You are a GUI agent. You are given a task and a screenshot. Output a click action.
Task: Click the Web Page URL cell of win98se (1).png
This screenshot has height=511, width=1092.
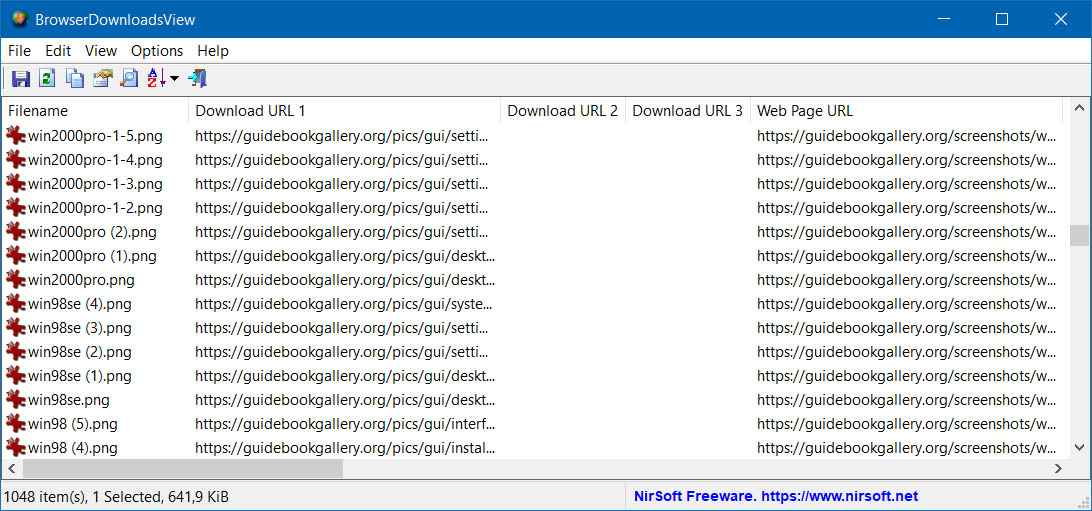(x=906, y=376)
